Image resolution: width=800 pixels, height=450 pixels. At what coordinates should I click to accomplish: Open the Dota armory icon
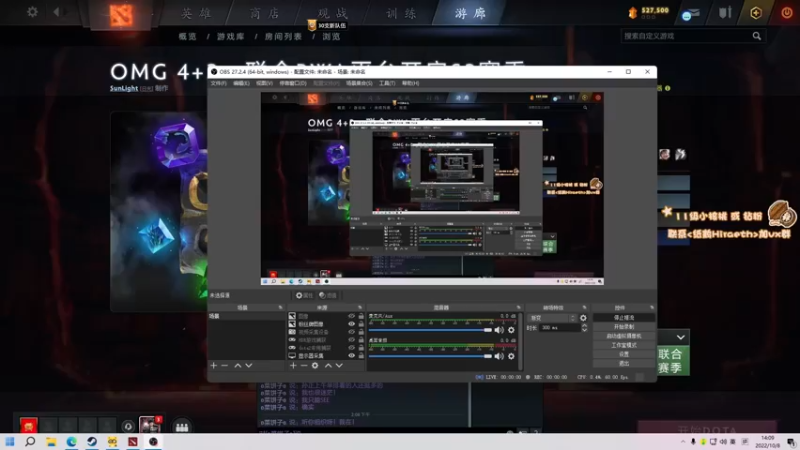[x=725, y=12]
